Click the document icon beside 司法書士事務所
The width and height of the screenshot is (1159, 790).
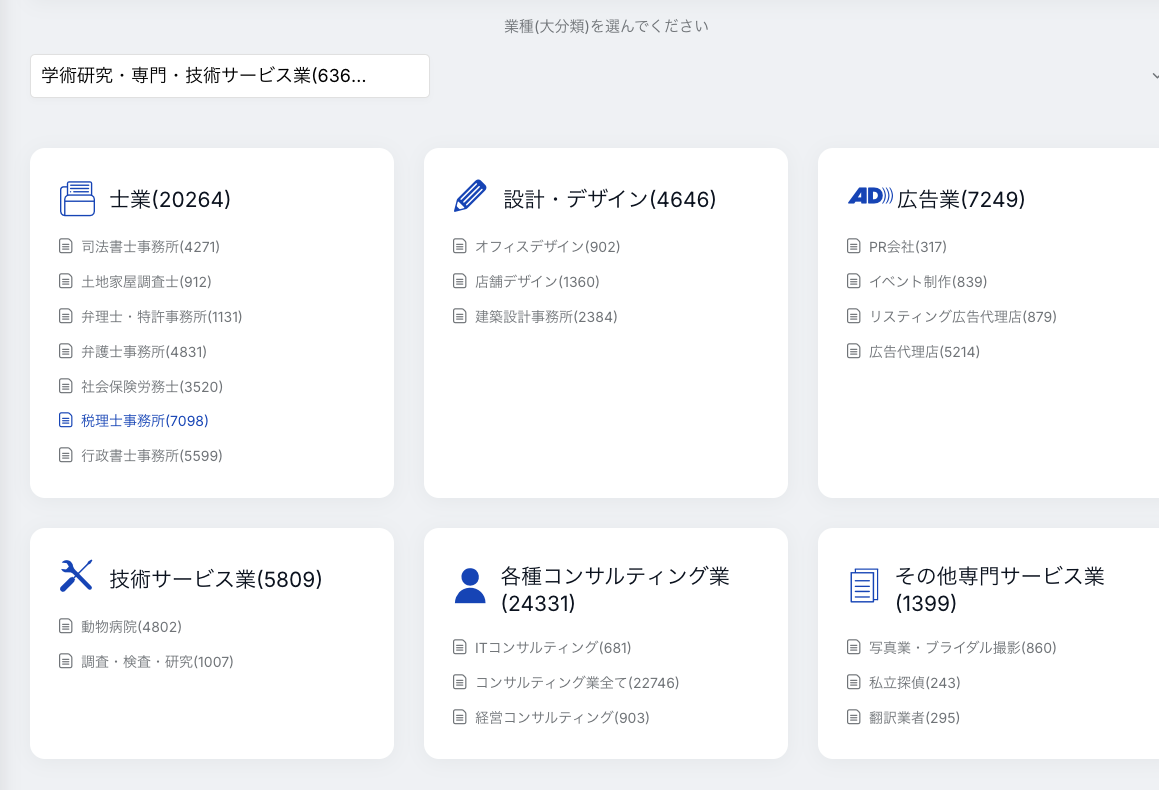coord(66,246)
